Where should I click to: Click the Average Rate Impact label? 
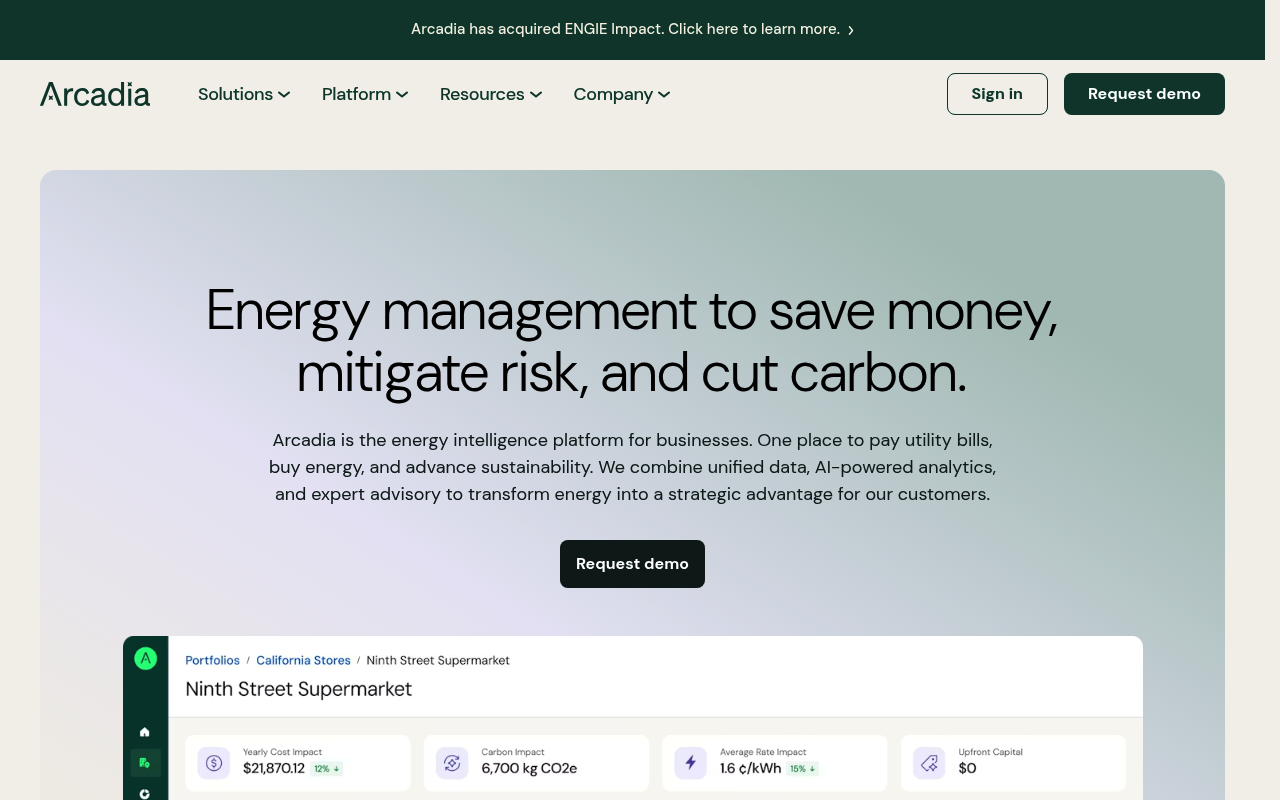click(763, 752)
